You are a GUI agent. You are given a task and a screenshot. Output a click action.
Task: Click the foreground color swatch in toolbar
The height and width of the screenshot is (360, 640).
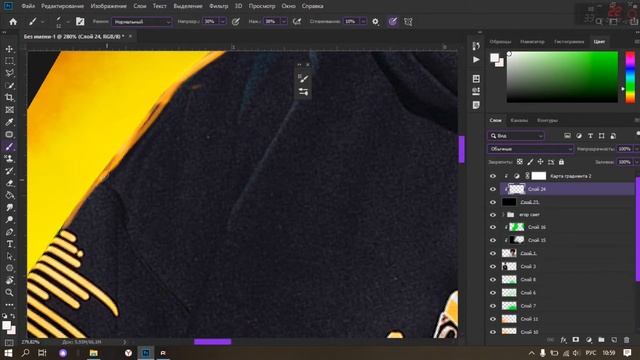(6, 325)
